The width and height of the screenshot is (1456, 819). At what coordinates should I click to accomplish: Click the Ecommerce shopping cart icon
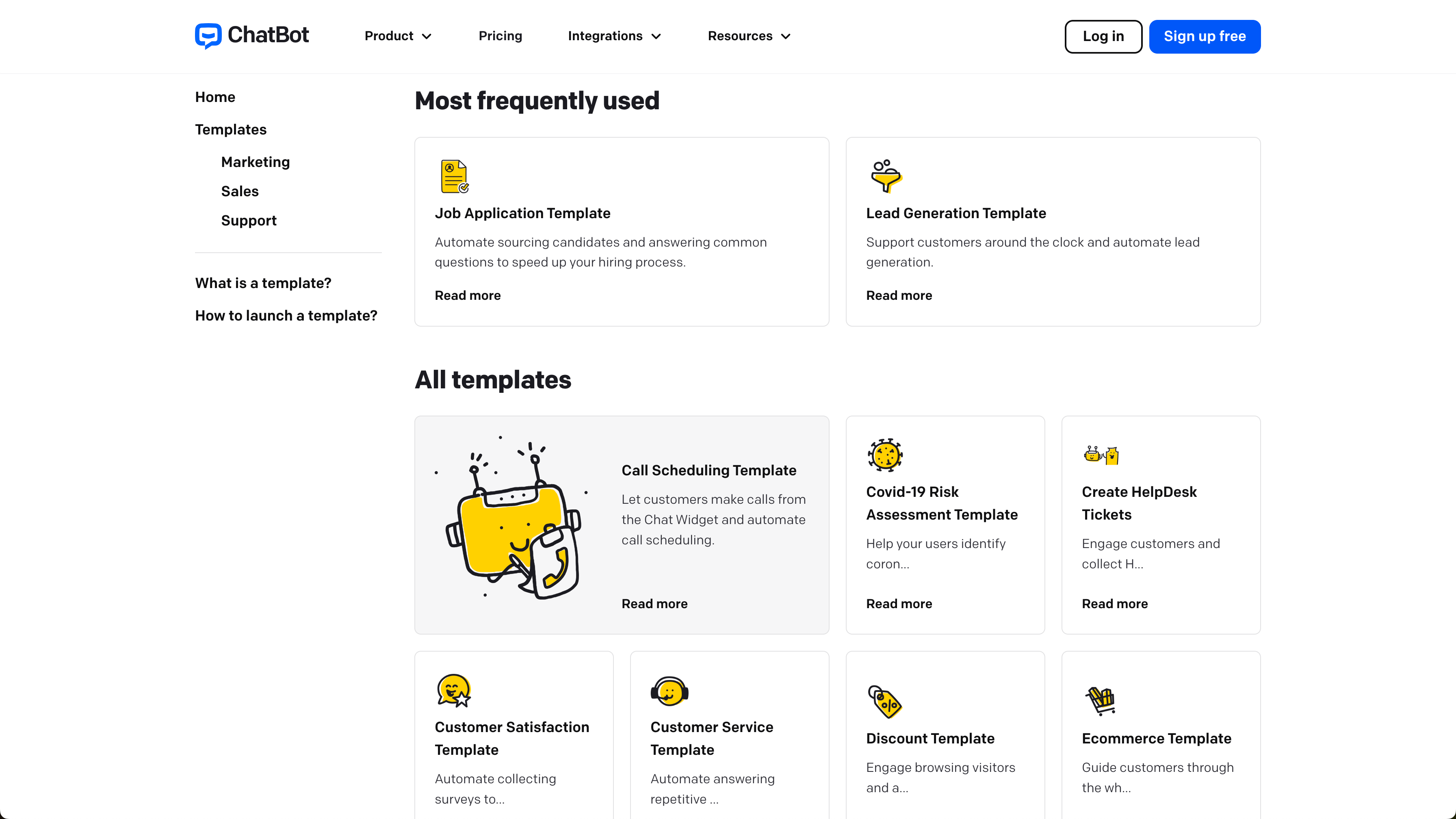[1101, 701]
